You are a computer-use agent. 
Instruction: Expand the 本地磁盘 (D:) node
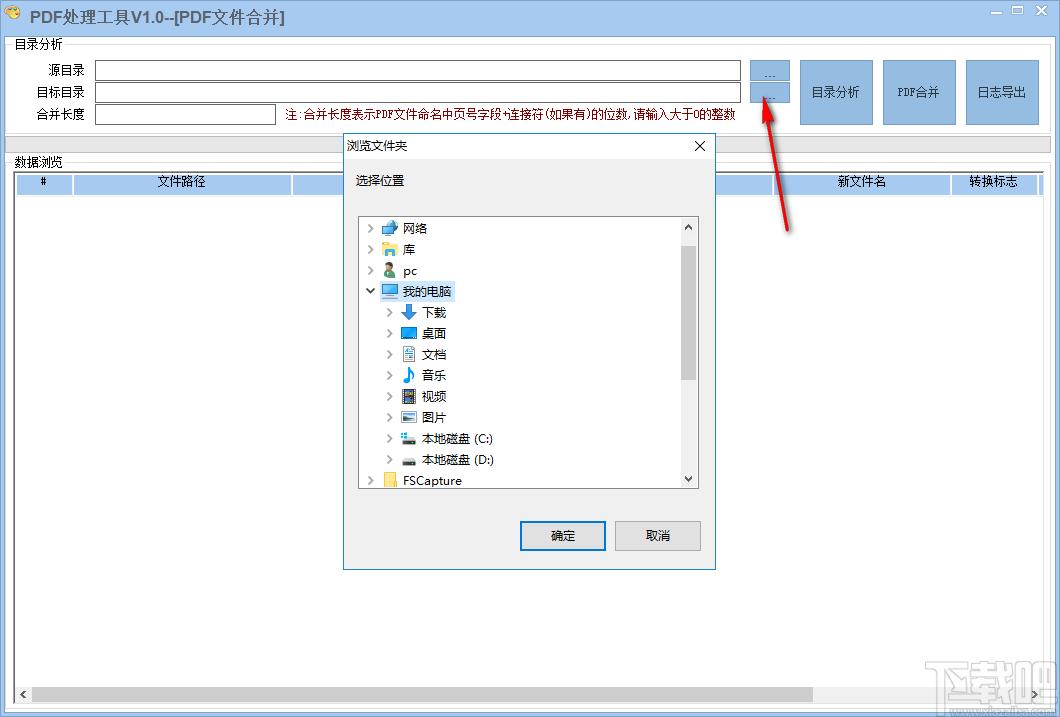389,460
